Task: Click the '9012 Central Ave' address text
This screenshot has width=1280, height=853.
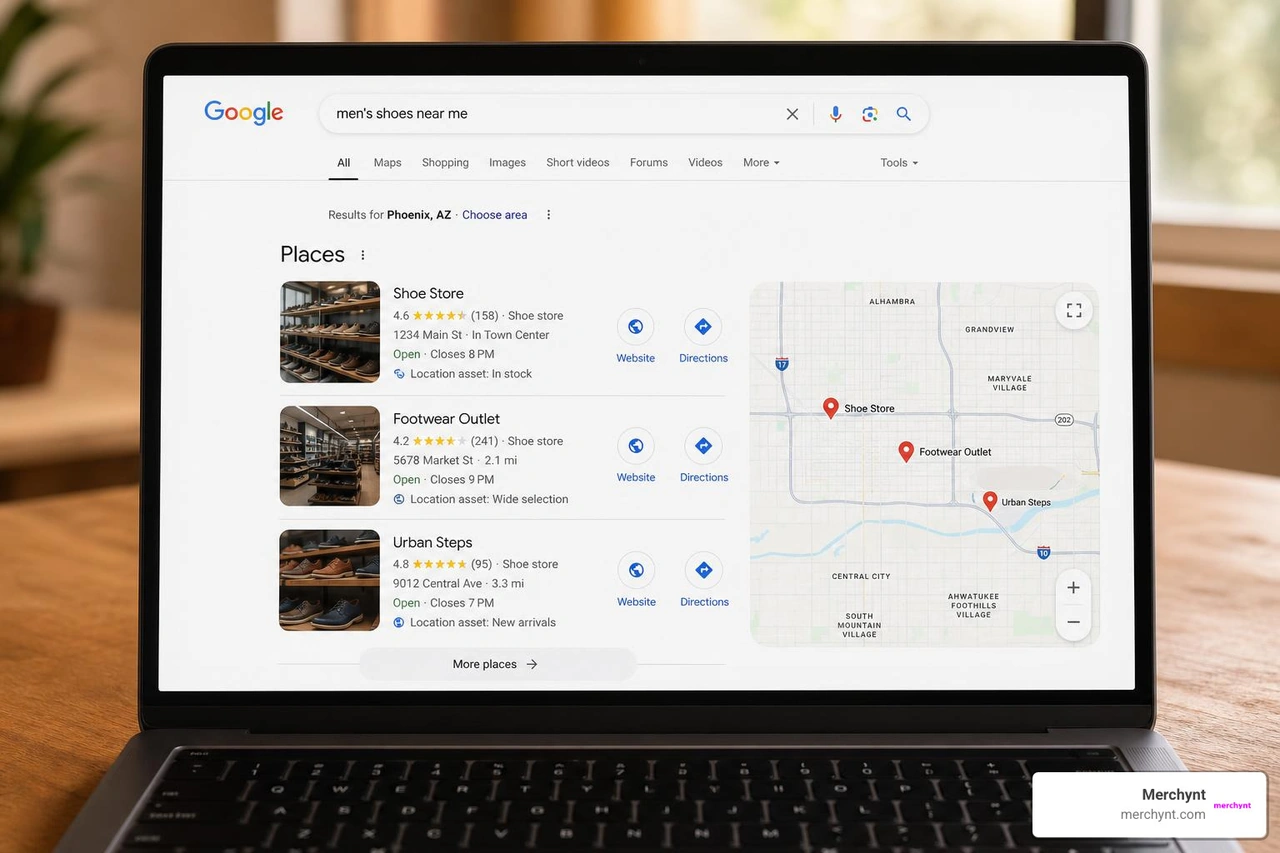Action: (x=437, y=583)
